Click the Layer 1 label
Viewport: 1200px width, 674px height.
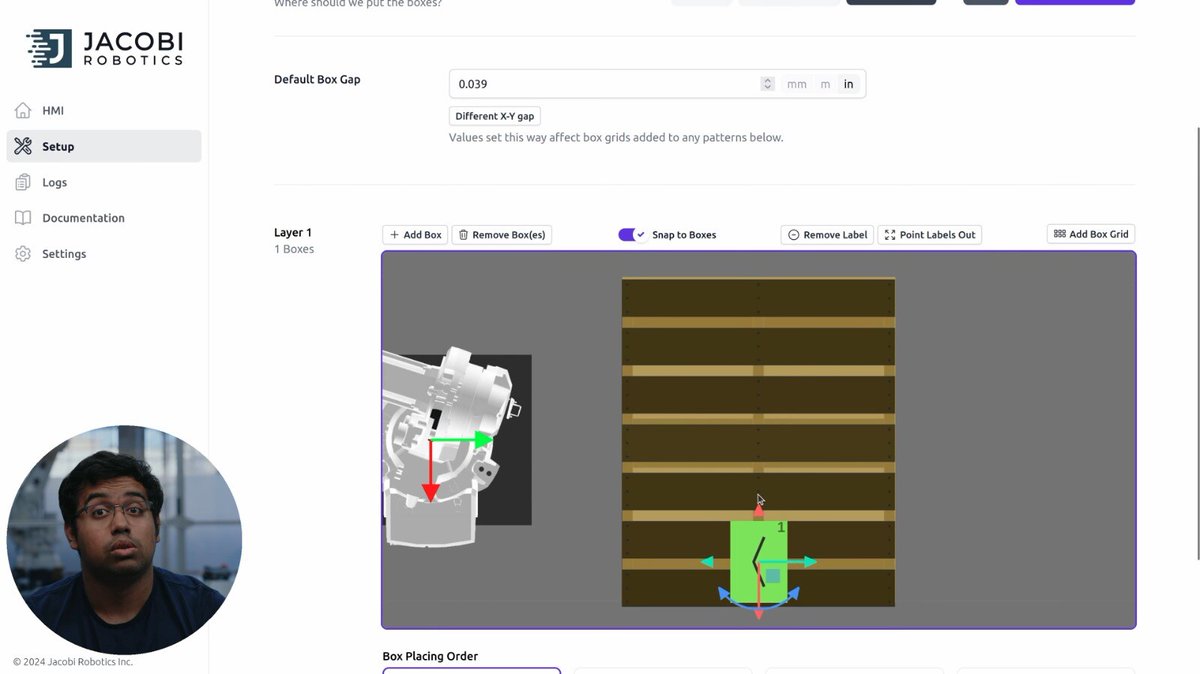[293, 232]
